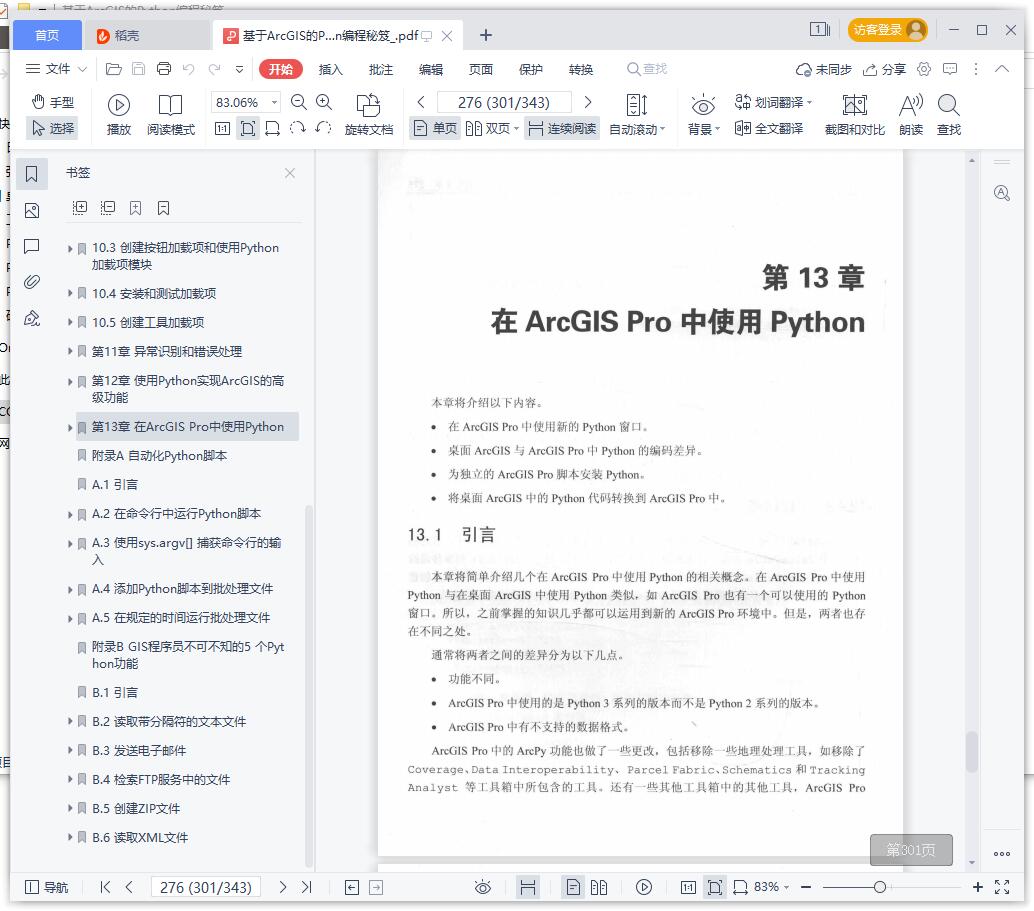
Task: Click the 划词翻译 word translate button
Action: click(x=774, y=102)
